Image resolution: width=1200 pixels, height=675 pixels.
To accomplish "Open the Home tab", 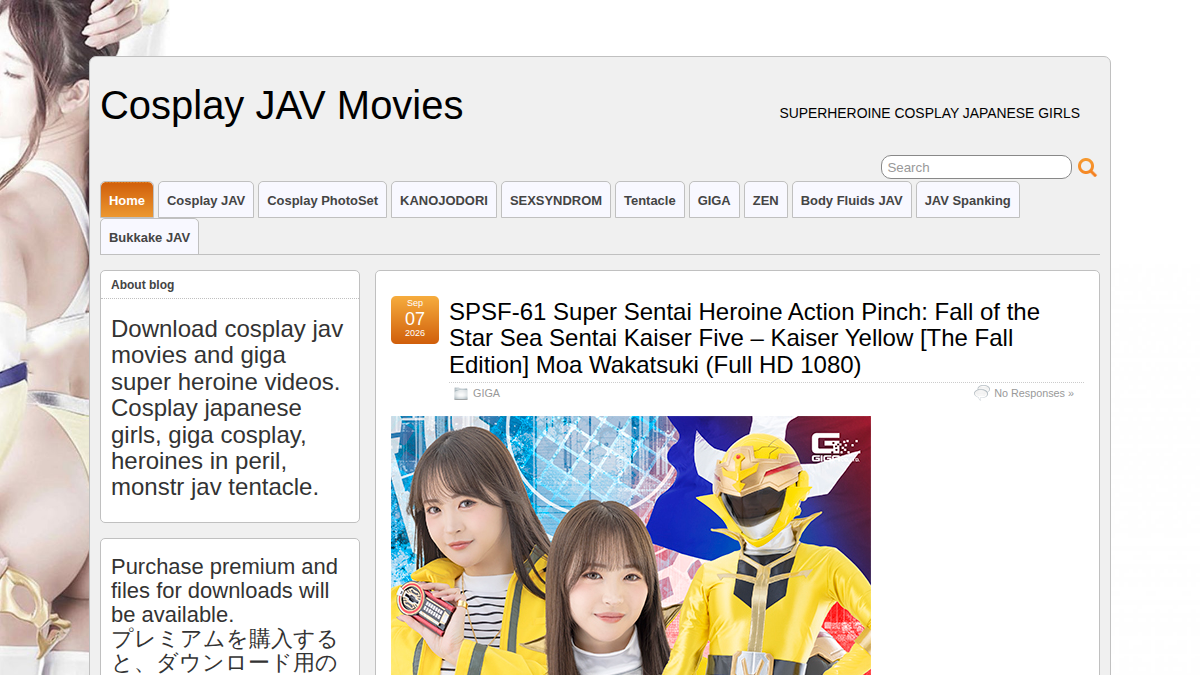I will (x=127, y=200).
